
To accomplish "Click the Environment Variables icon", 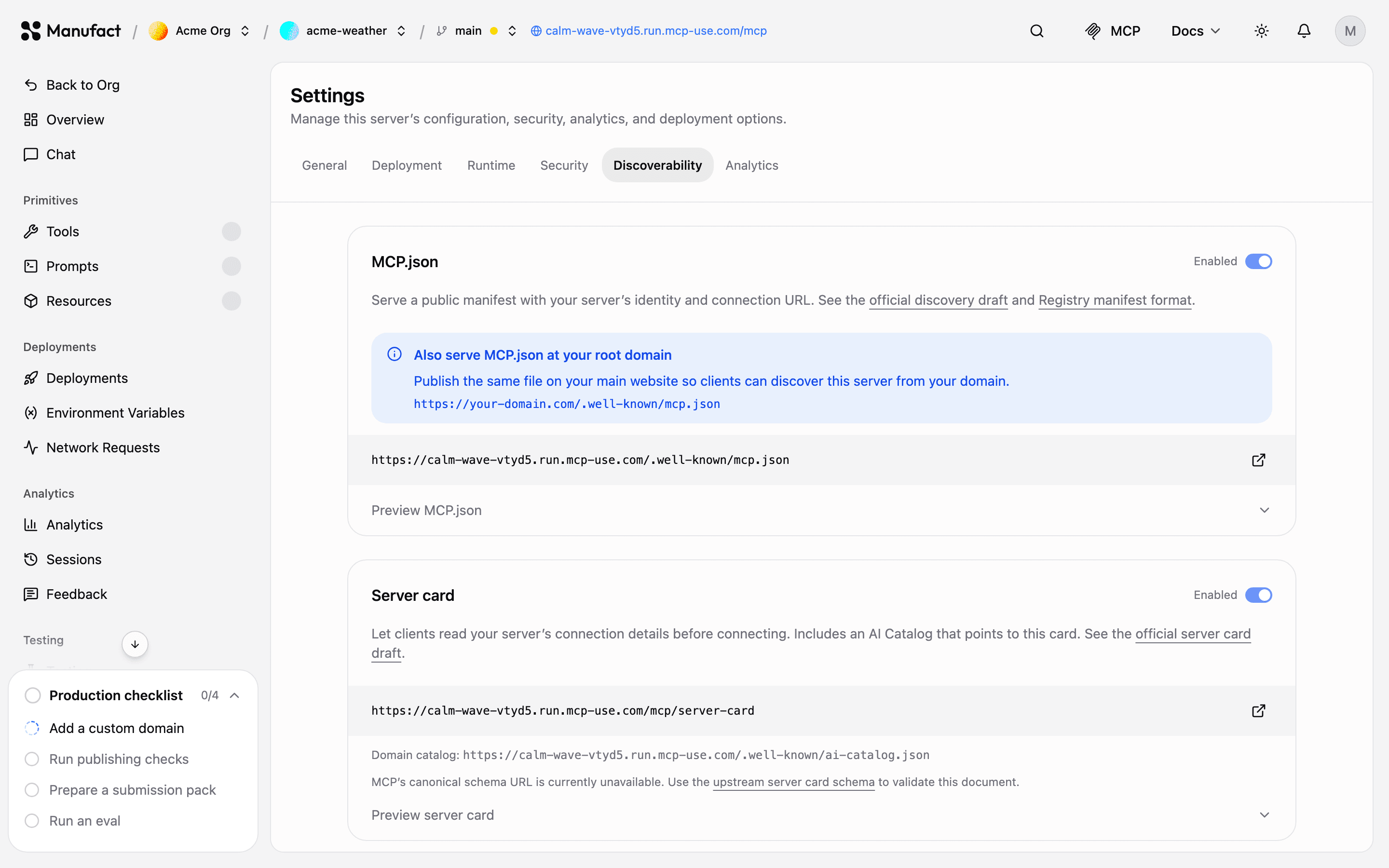I will (x=31, y=413).
